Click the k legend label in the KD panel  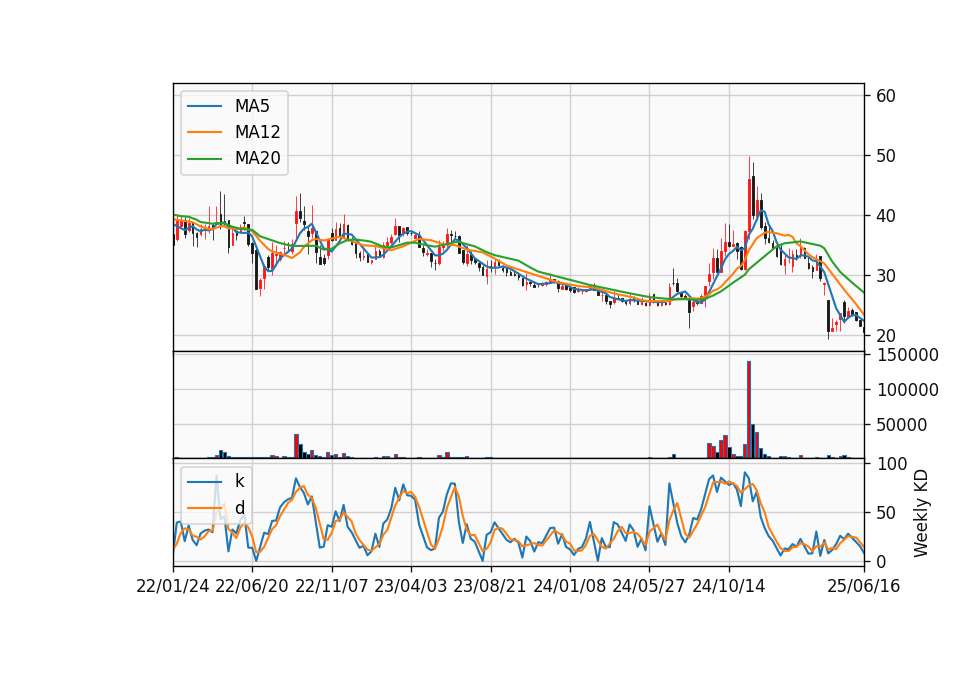(x=239, y=481)
